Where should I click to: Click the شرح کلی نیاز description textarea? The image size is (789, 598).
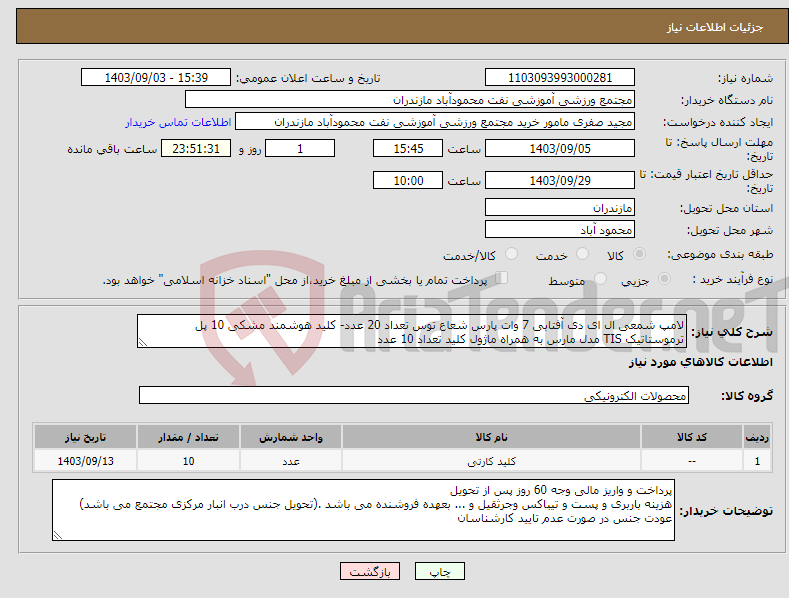(412, 331)
